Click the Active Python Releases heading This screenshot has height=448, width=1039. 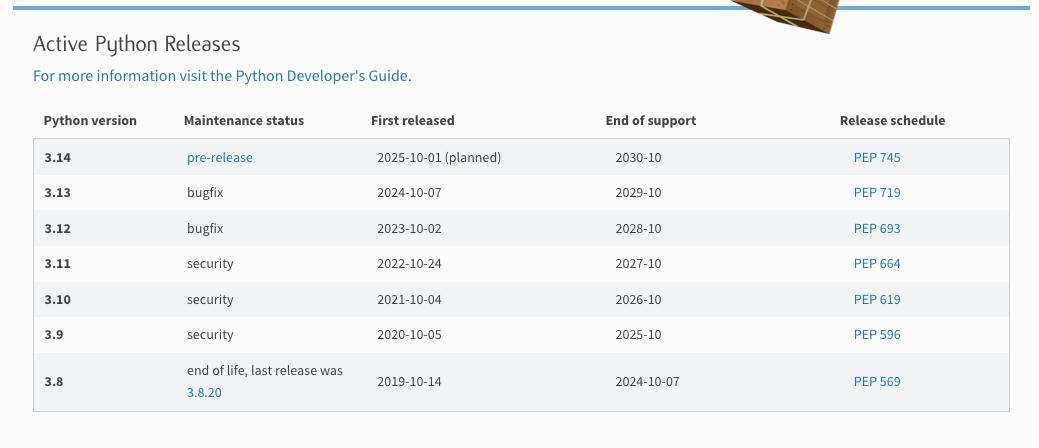[x=137, y=44]
